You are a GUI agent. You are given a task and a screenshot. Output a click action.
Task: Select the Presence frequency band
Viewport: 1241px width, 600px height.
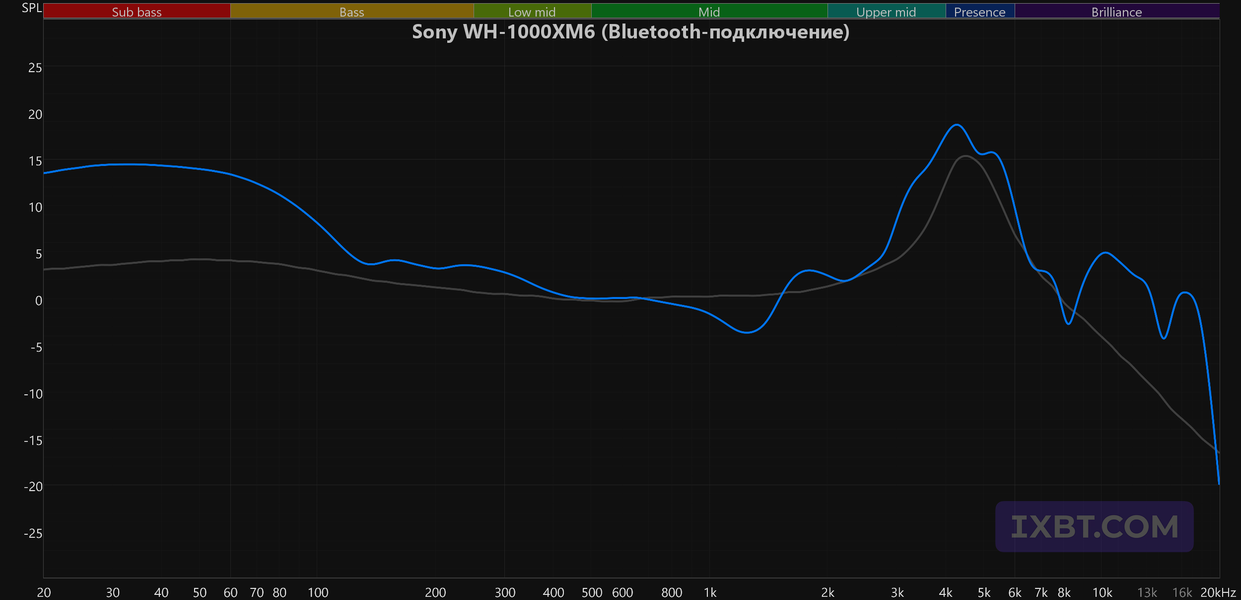pyautogui.click(x=980, y=12)
